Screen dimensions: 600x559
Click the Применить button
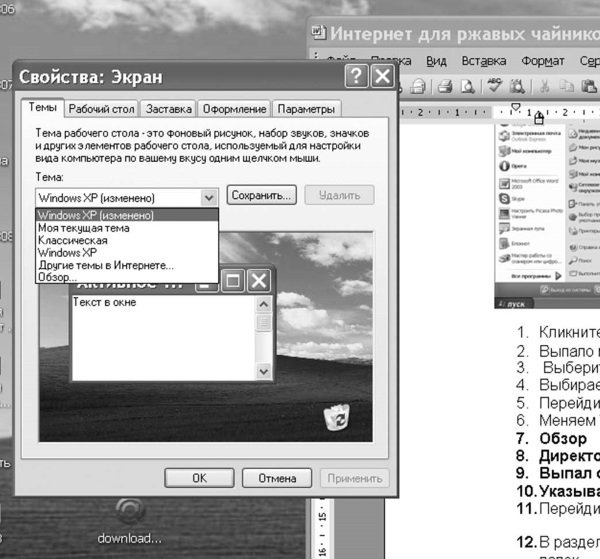pos(355,478)
